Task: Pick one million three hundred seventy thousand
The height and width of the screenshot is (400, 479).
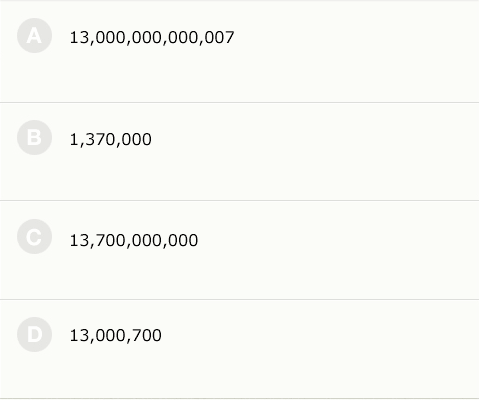Action: click(239, 152)
